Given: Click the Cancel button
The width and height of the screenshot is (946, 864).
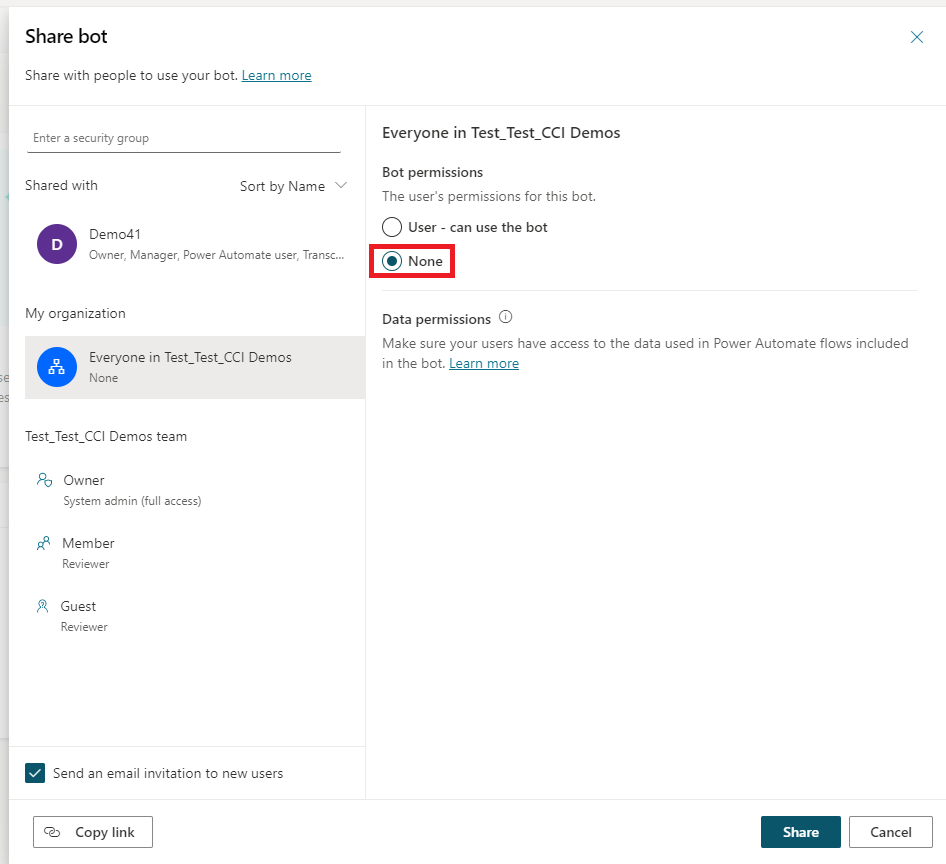Looking at the screenshot, I should (x=890, y=832).
